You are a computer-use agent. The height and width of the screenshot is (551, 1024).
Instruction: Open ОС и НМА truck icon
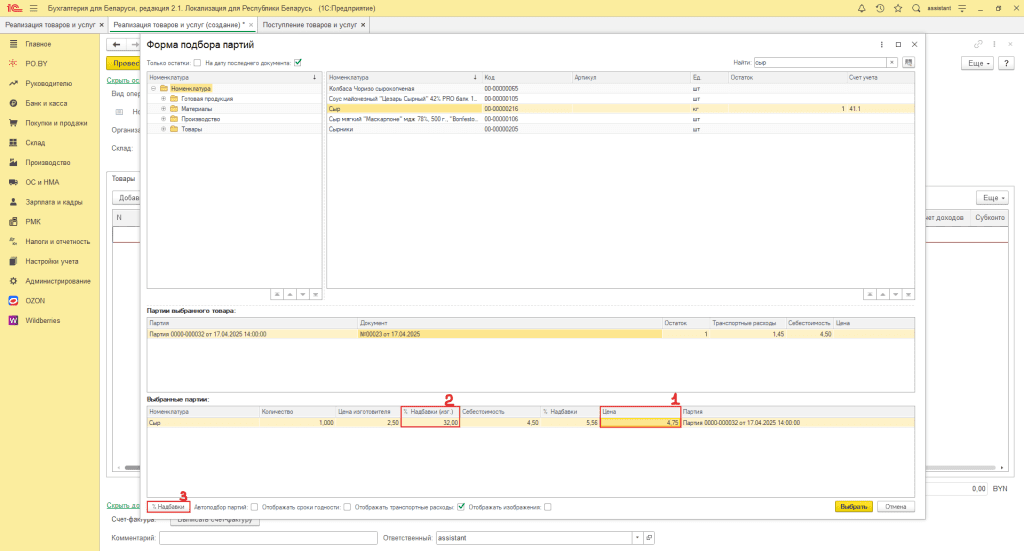pos(13,182)
